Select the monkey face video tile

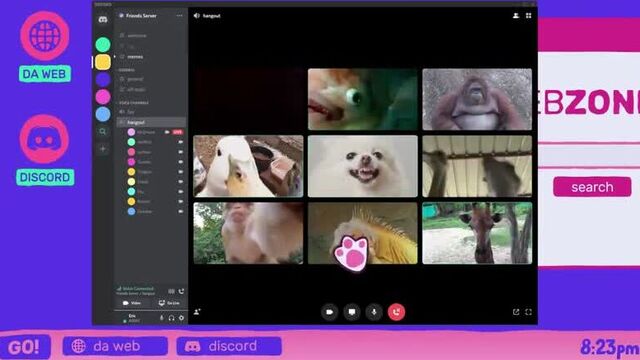coord(248,233)
